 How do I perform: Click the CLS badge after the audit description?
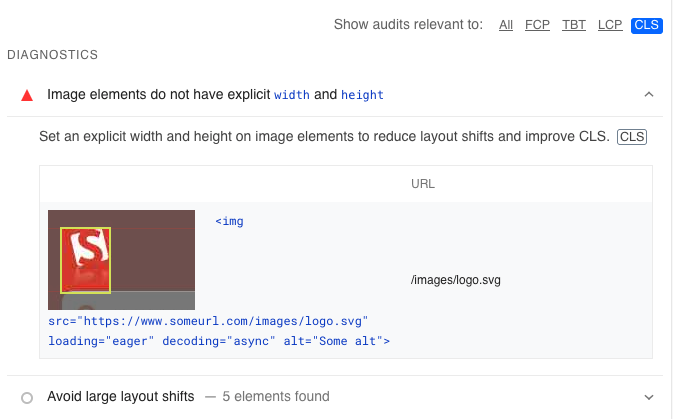coord(631,136)
